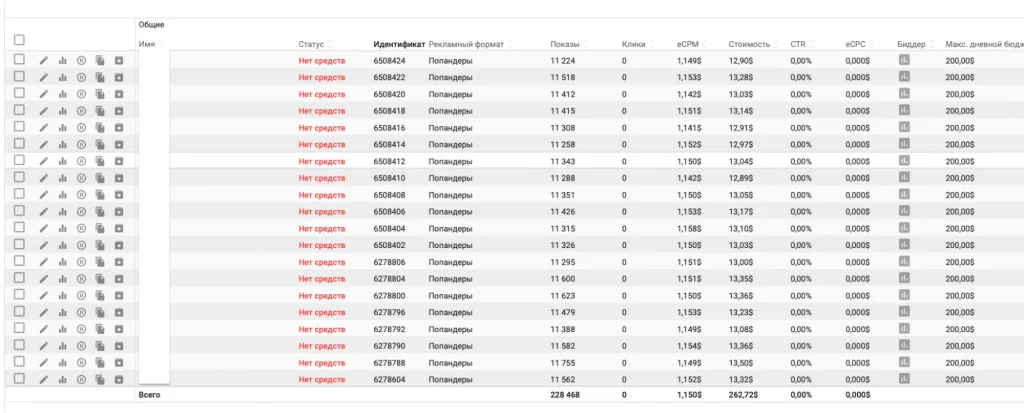Archive campaign 6508416
Screen dimensions: 1024x413
(119, 127)
